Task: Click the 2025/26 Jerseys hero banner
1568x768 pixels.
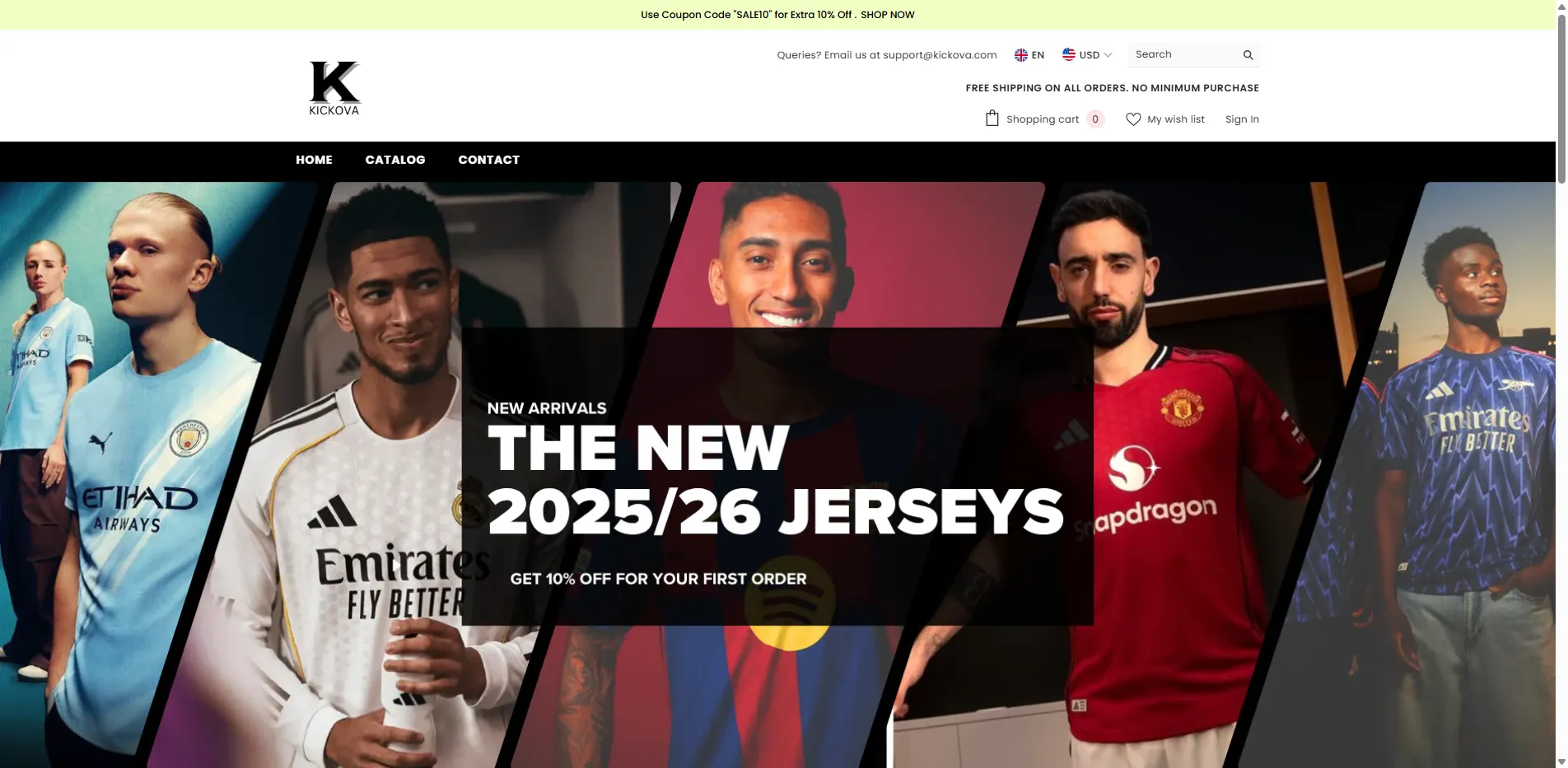Action: (777, 475)
